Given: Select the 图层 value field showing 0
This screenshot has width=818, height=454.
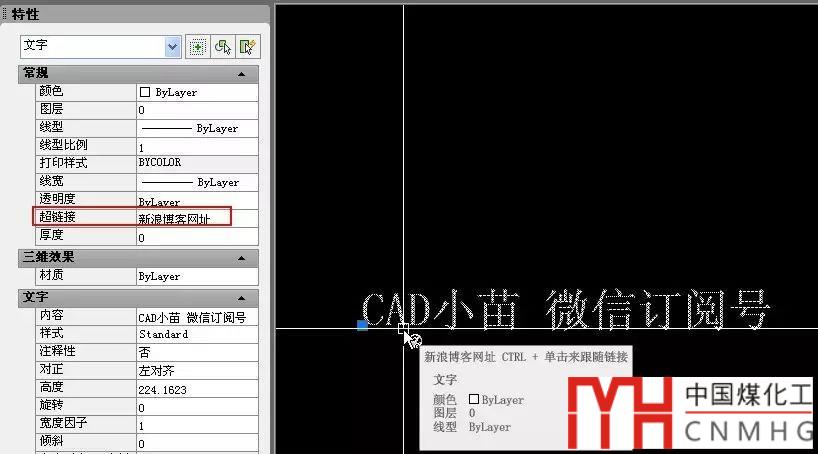Looking at the screenshot, I should point(197,110).
